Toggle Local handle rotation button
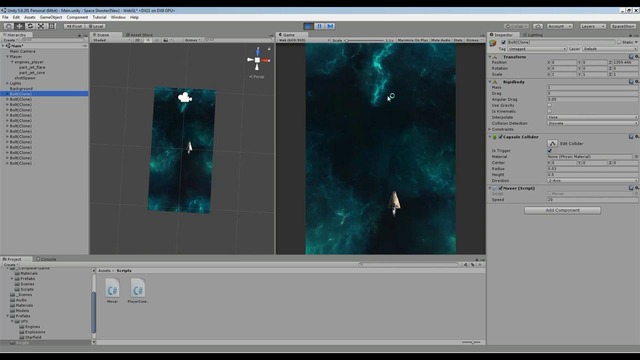Viewport: 640px width, 360px height. [96, 26]
